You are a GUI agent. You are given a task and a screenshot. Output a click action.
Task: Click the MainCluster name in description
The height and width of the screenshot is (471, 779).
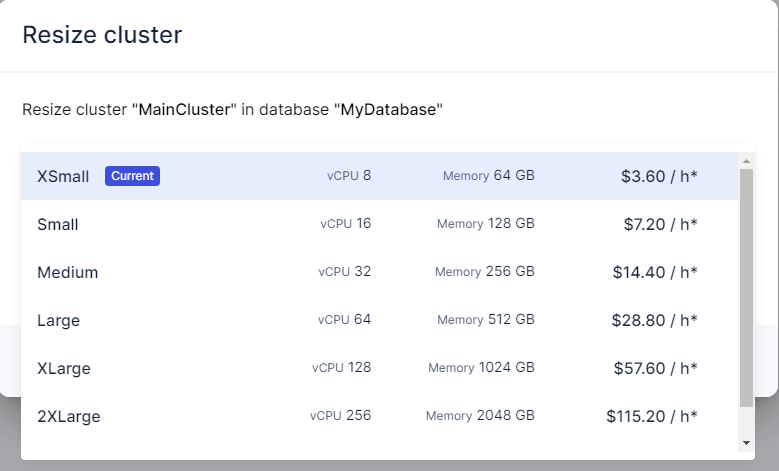point(185,110)
